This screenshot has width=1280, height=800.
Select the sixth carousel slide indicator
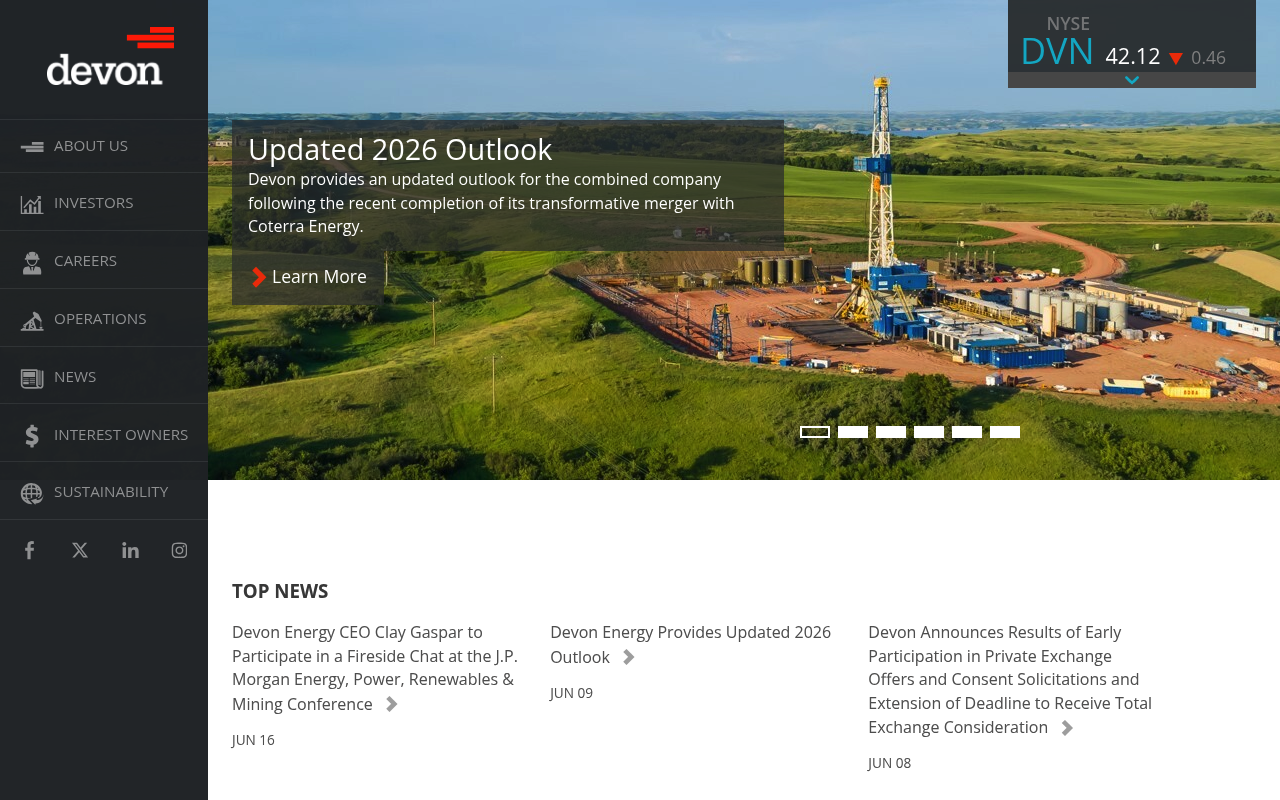click(1005, 432)
